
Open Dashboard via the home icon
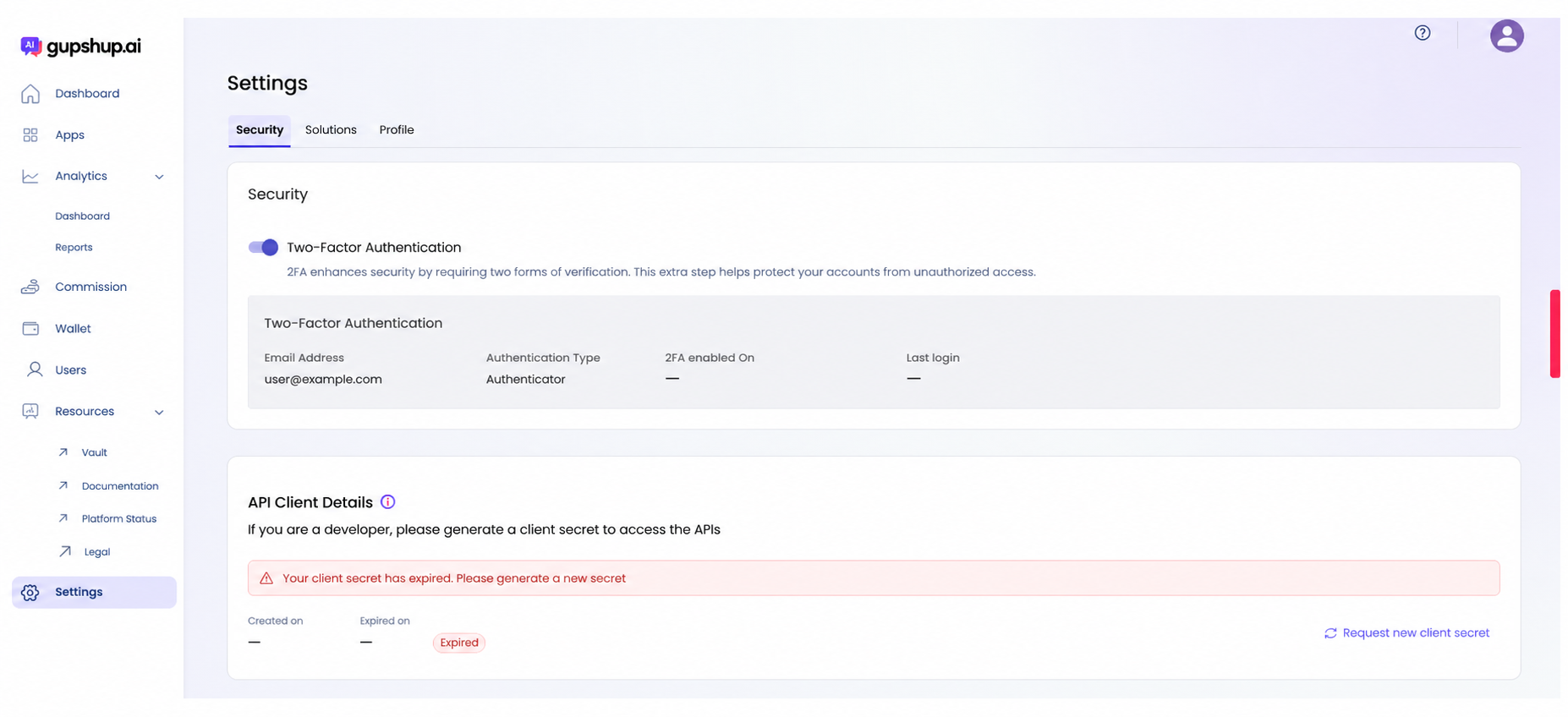tap(30, 94)
